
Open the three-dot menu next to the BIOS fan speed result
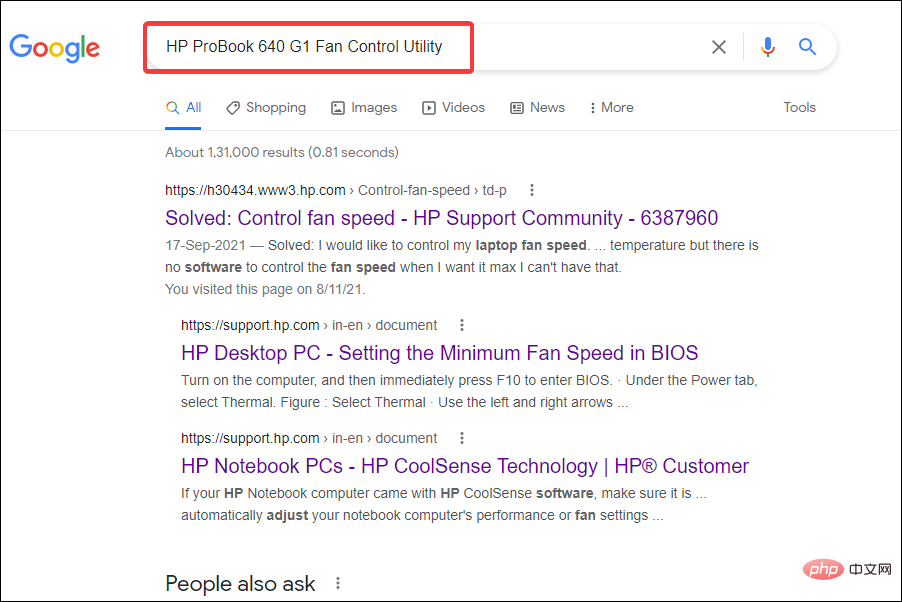click(x=461, y=324)
